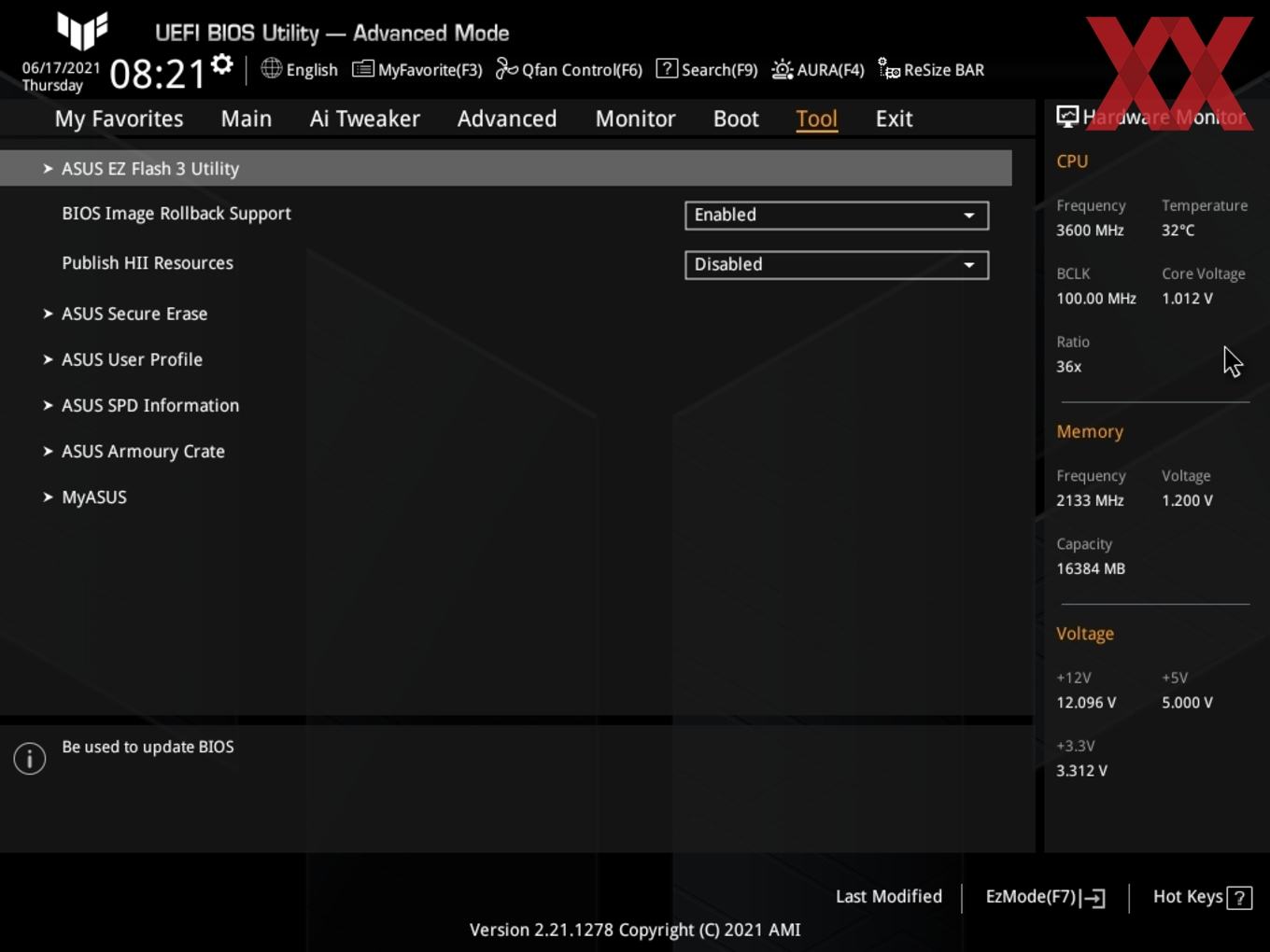Click the Version 2.21.1278 copyright text

click(x=635, y=930)
